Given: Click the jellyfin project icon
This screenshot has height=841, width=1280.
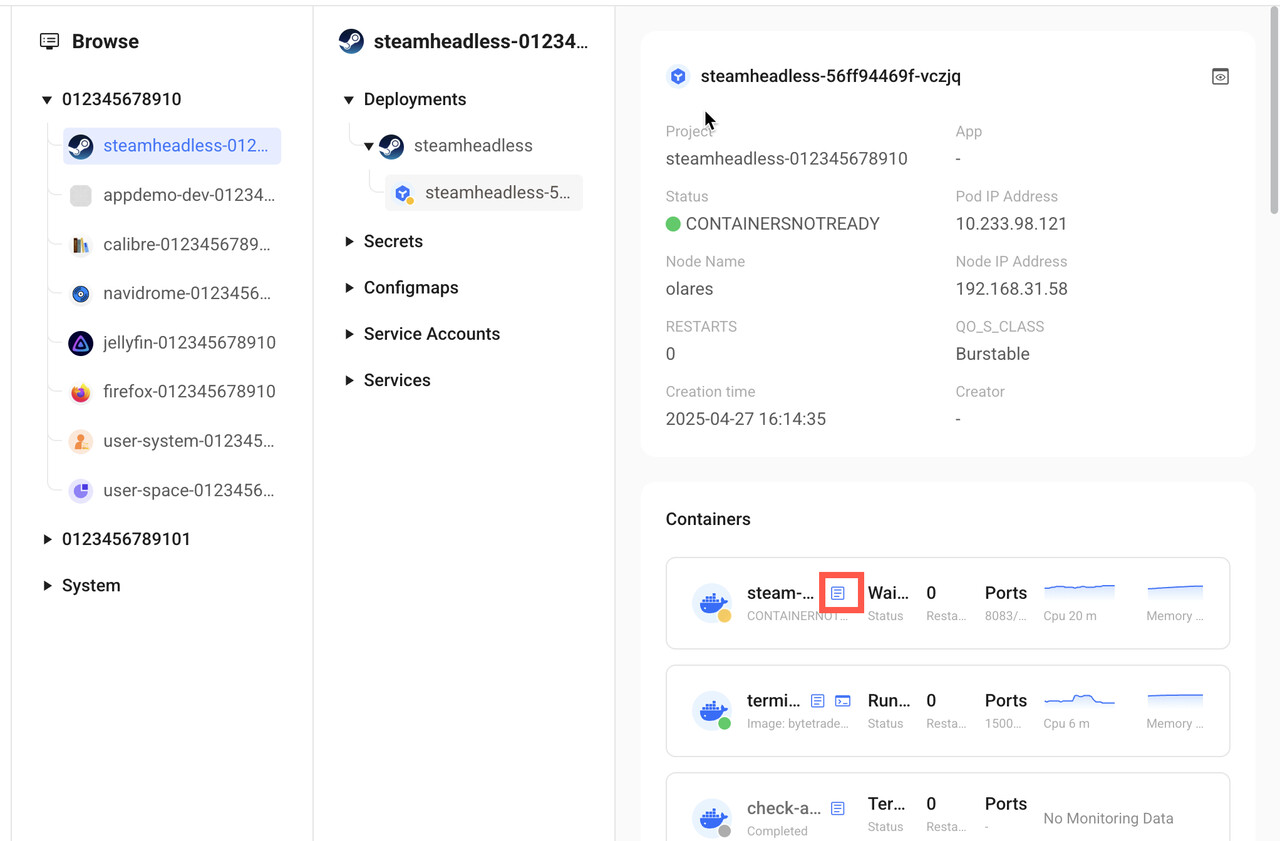Looking at the screenshot, I should pos(81,343).
